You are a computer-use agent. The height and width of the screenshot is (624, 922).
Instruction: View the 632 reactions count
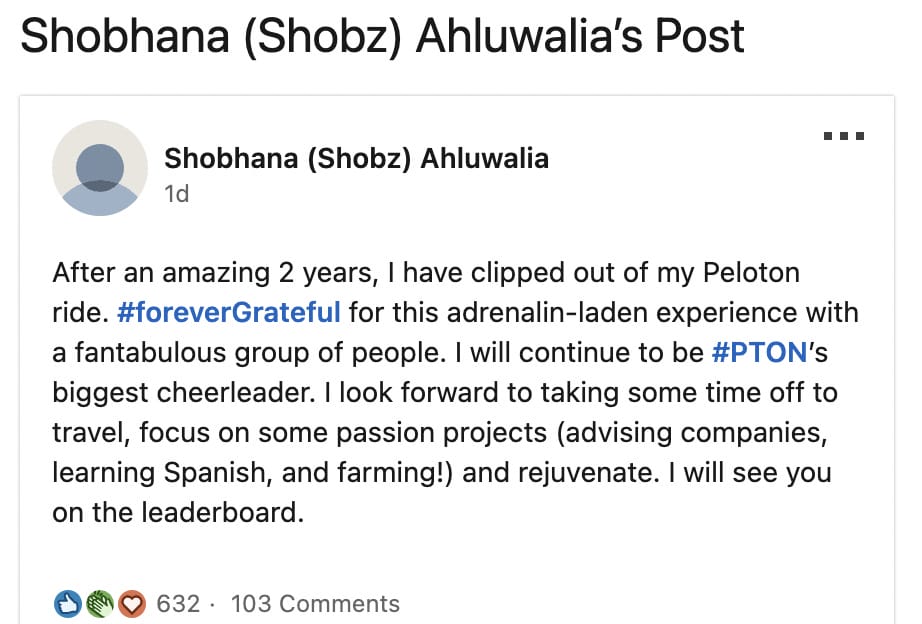pyautogui.click(x=178, y=604)
